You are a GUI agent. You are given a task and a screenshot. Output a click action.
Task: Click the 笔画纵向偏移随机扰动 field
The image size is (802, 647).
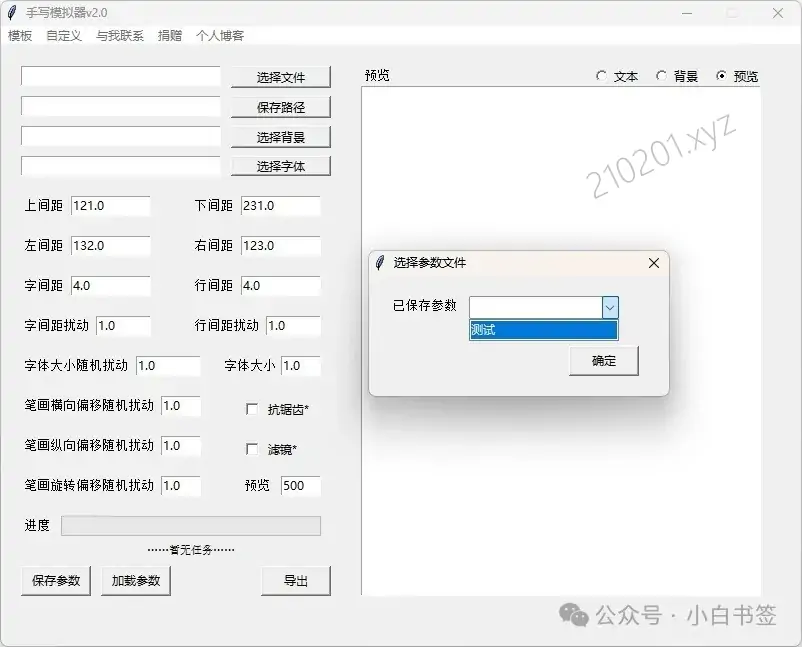[x=181, y=445]
